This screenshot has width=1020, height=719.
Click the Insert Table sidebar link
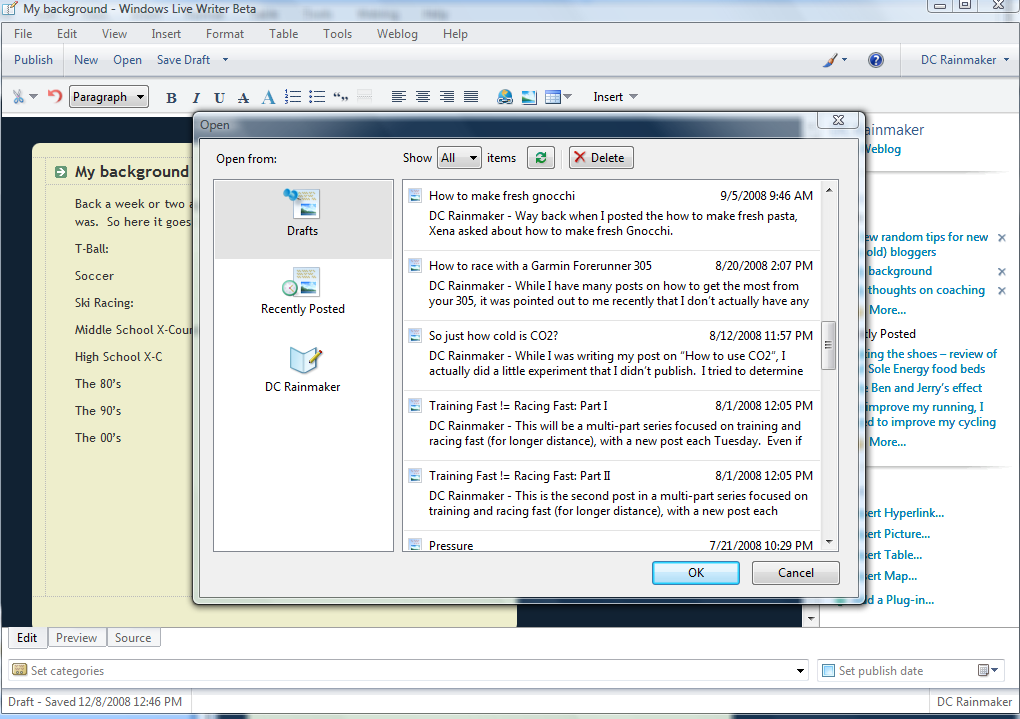894,555
